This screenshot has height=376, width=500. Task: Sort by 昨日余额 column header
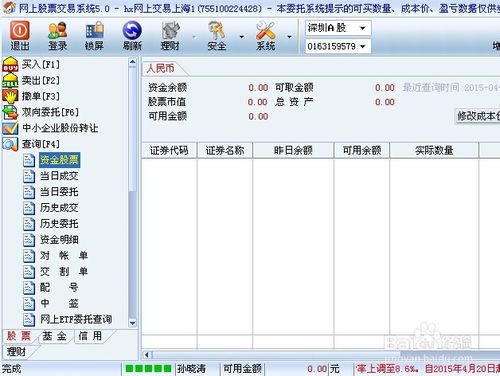293,150
